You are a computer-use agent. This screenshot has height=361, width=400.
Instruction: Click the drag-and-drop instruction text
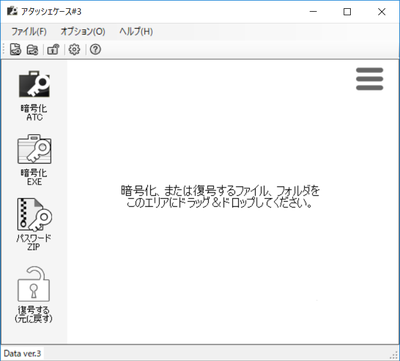click(x=220, y=197)
